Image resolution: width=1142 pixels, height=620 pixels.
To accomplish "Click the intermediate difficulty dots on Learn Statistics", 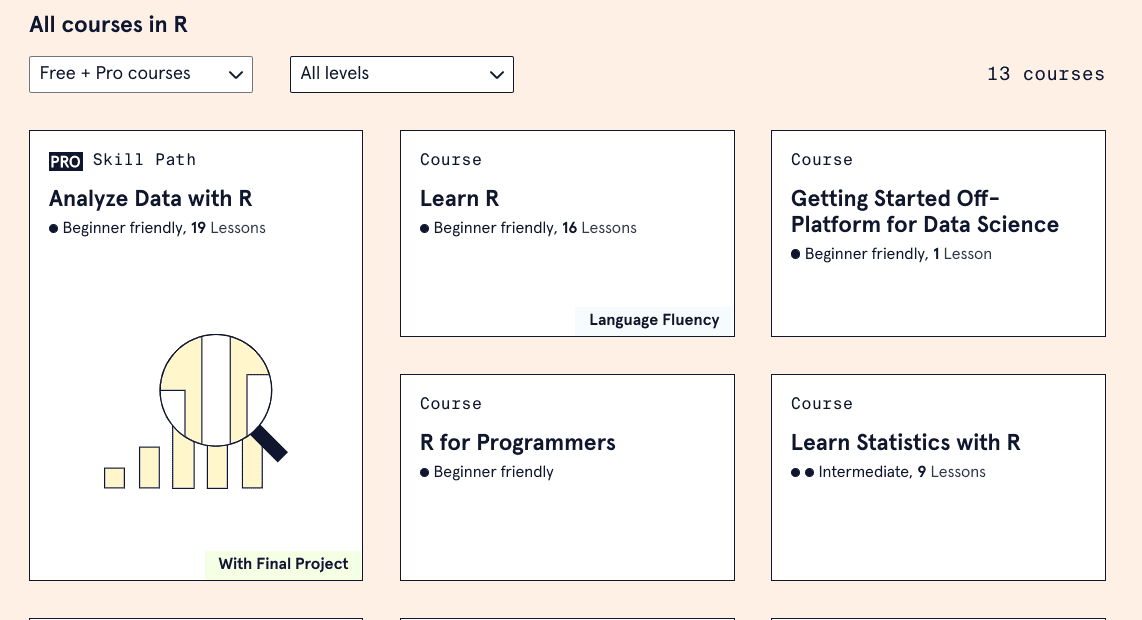I will point(802,472).
